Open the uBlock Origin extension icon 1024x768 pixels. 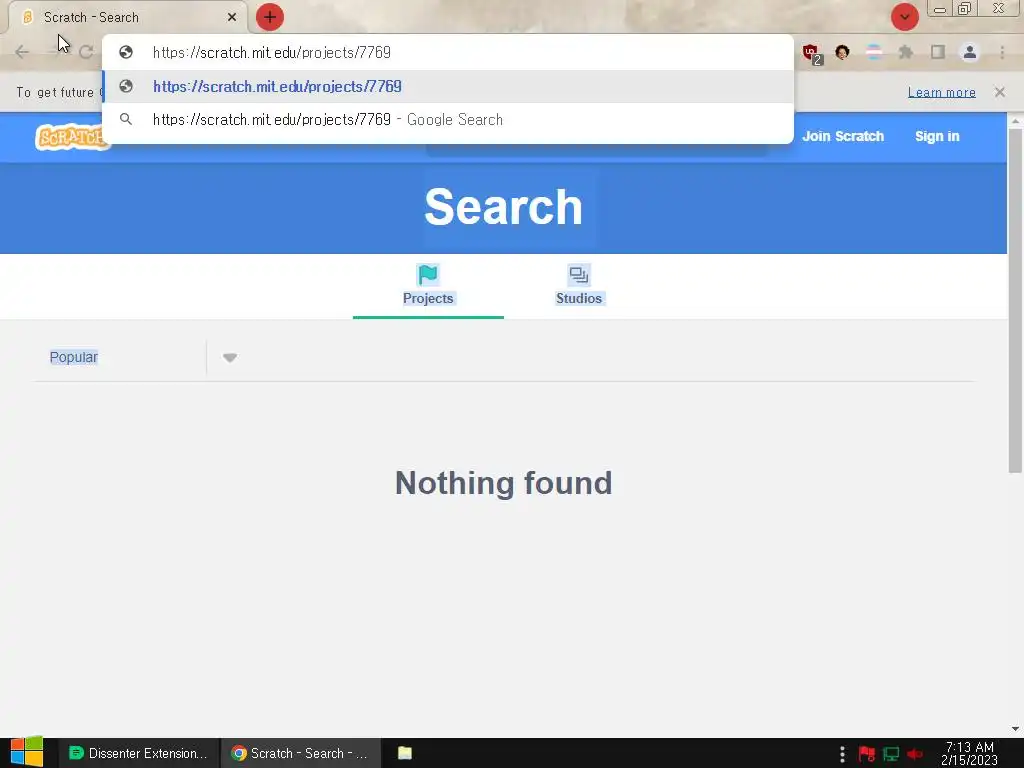pyautogui.click(x=812, y=53)
